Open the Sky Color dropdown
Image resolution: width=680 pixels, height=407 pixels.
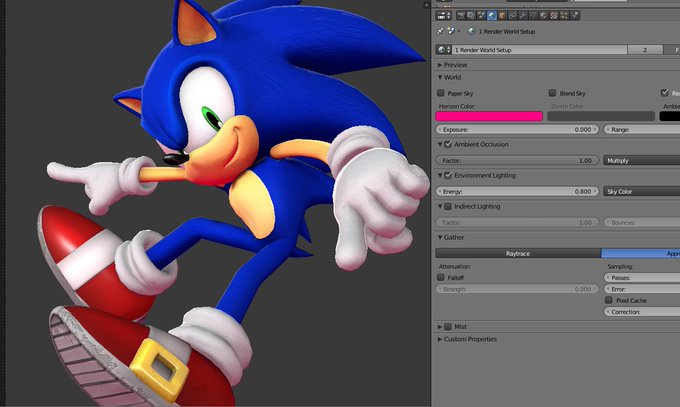click(642, 191)
